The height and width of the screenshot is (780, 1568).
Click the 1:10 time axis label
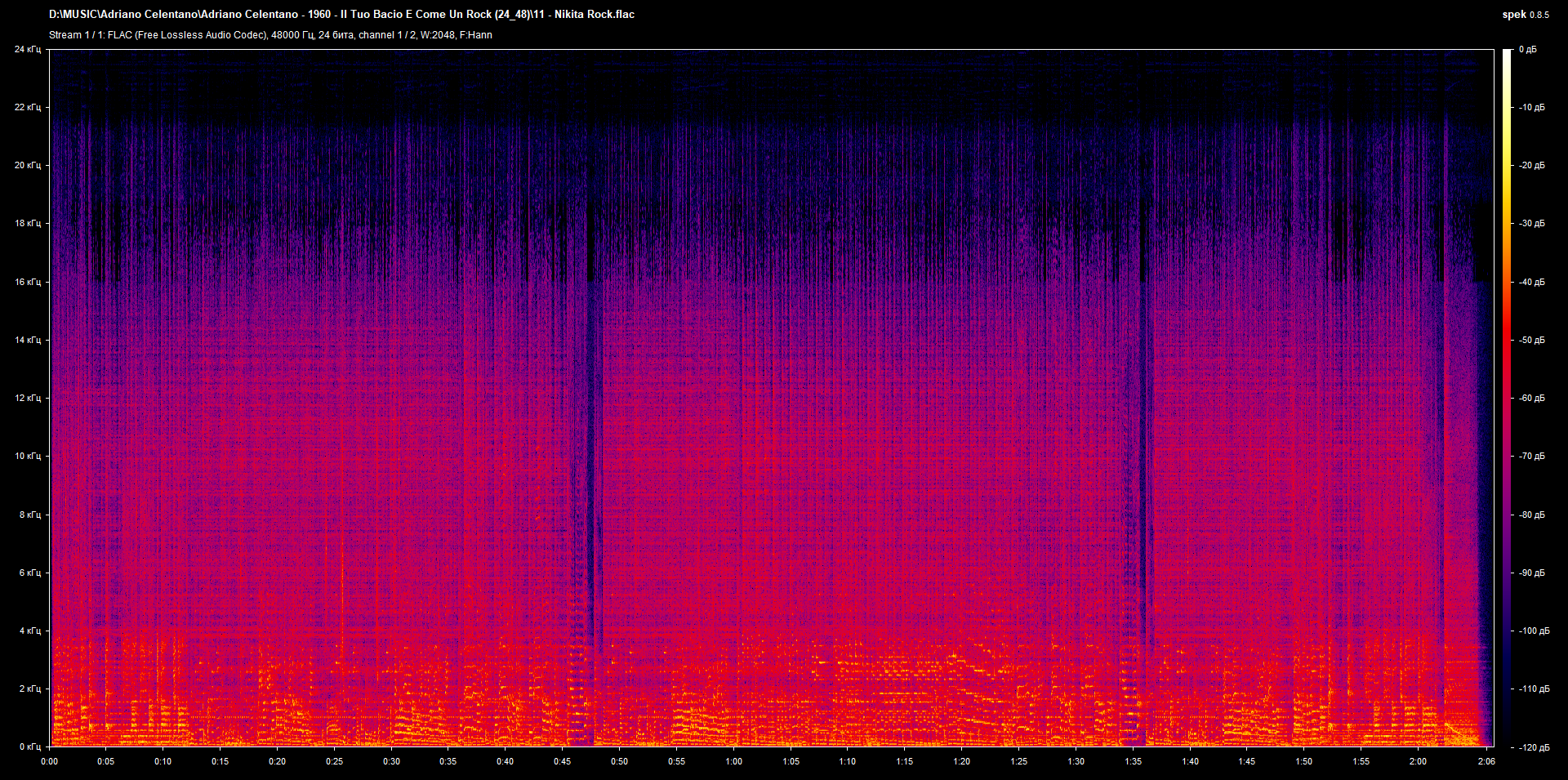click(x=848, y=762)
